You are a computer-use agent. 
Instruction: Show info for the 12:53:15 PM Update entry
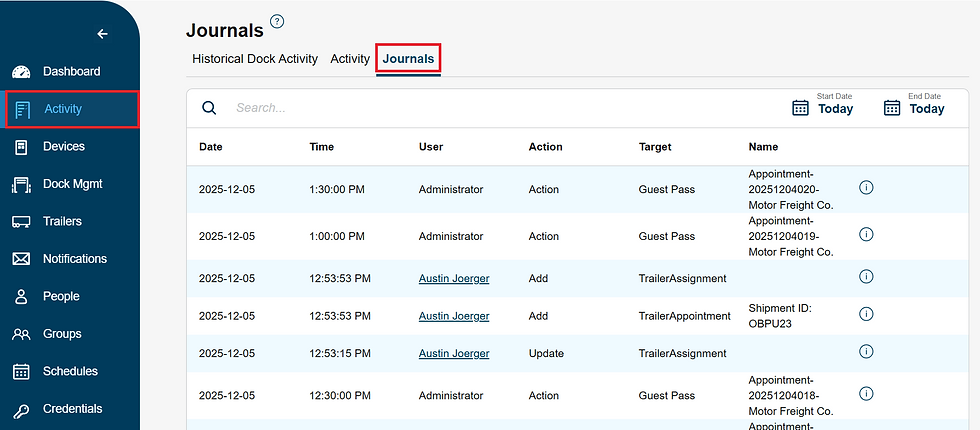click(867, 352)
